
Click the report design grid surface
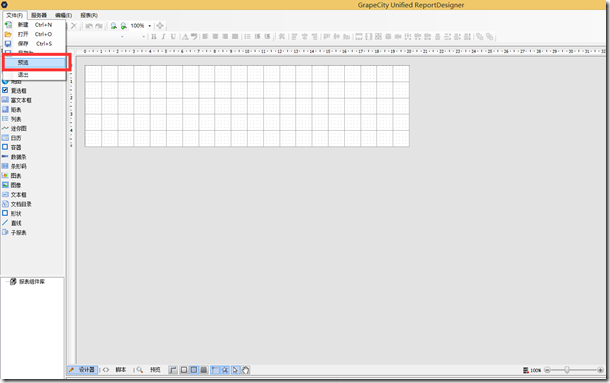247,106
